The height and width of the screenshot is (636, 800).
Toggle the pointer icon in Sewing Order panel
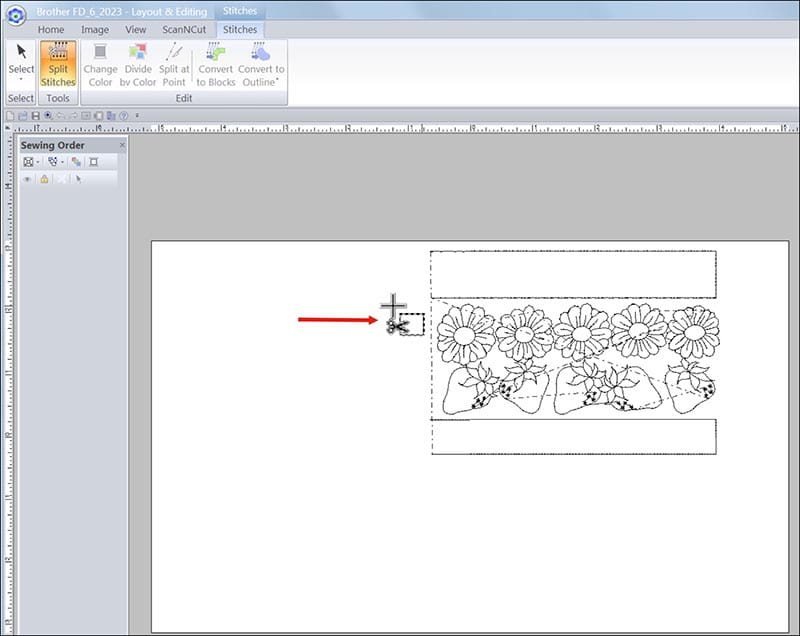point(78,179)
